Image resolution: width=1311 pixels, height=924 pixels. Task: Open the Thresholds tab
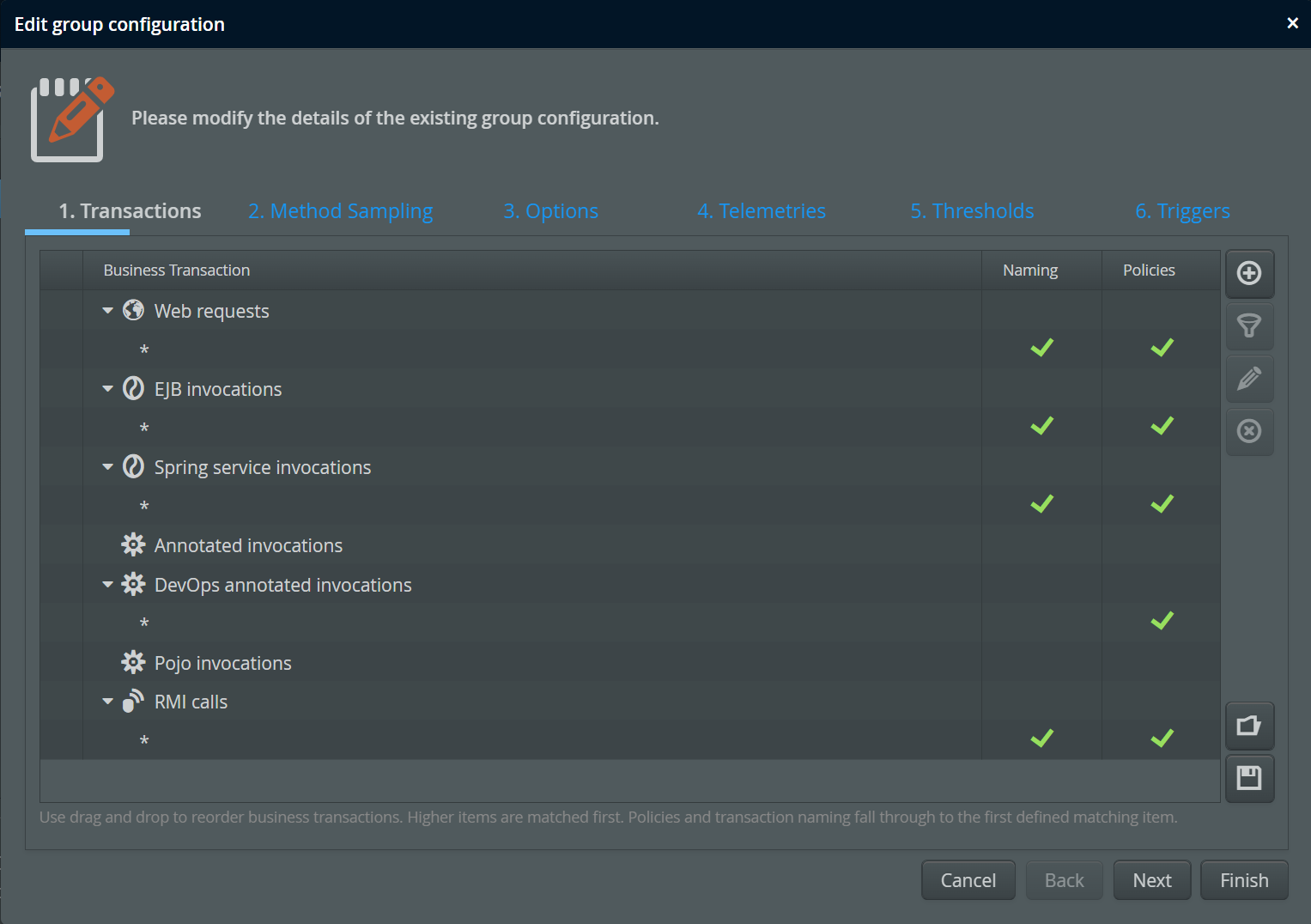point(972,211)
